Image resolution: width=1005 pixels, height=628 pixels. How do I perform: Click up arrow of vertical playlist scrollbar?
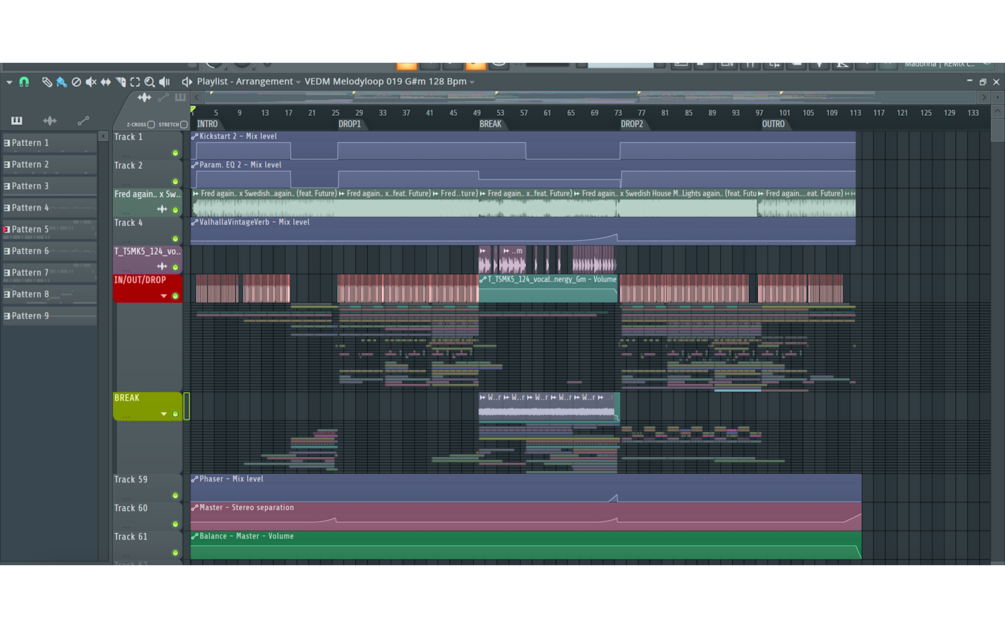(997, 111)
